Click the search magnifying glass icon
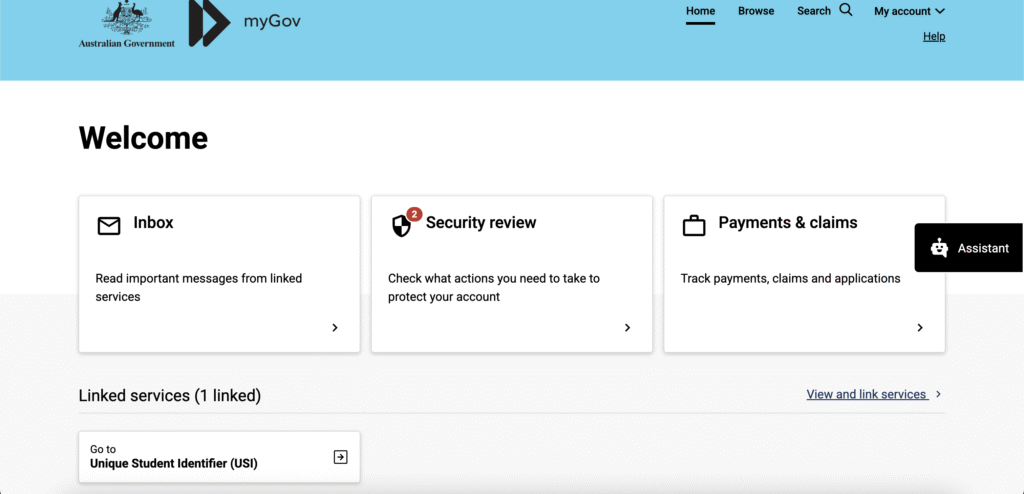 [x=846, y=11]
